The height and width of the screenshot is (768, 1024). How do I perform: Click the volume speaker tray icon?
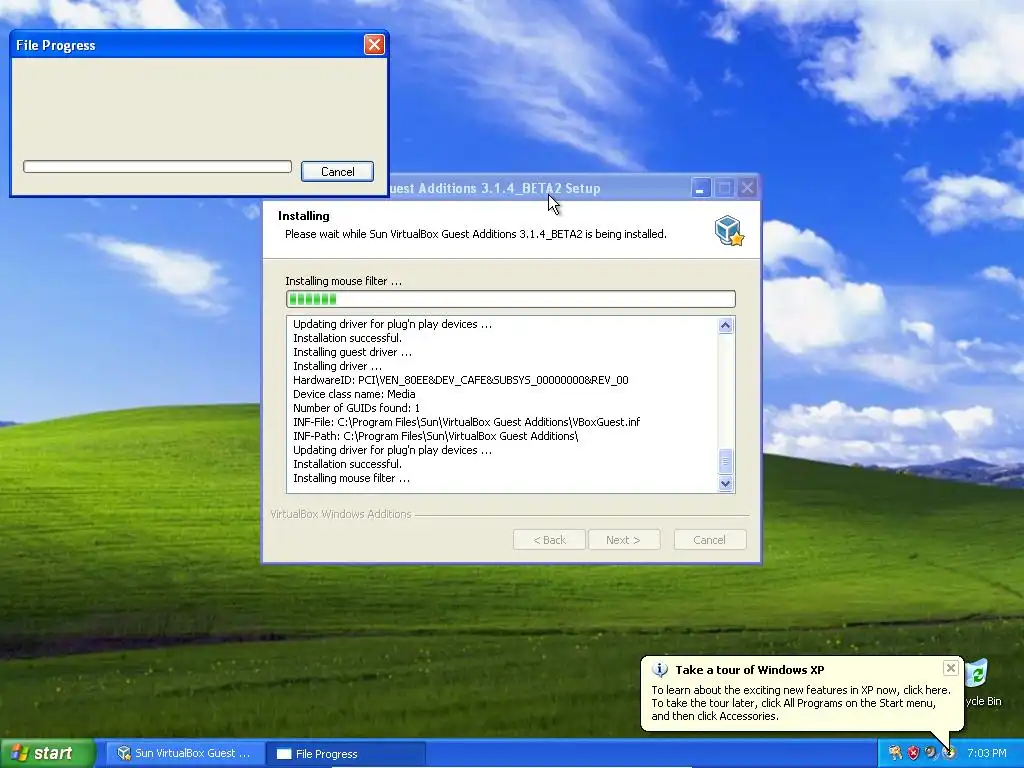tap(931, 753)
